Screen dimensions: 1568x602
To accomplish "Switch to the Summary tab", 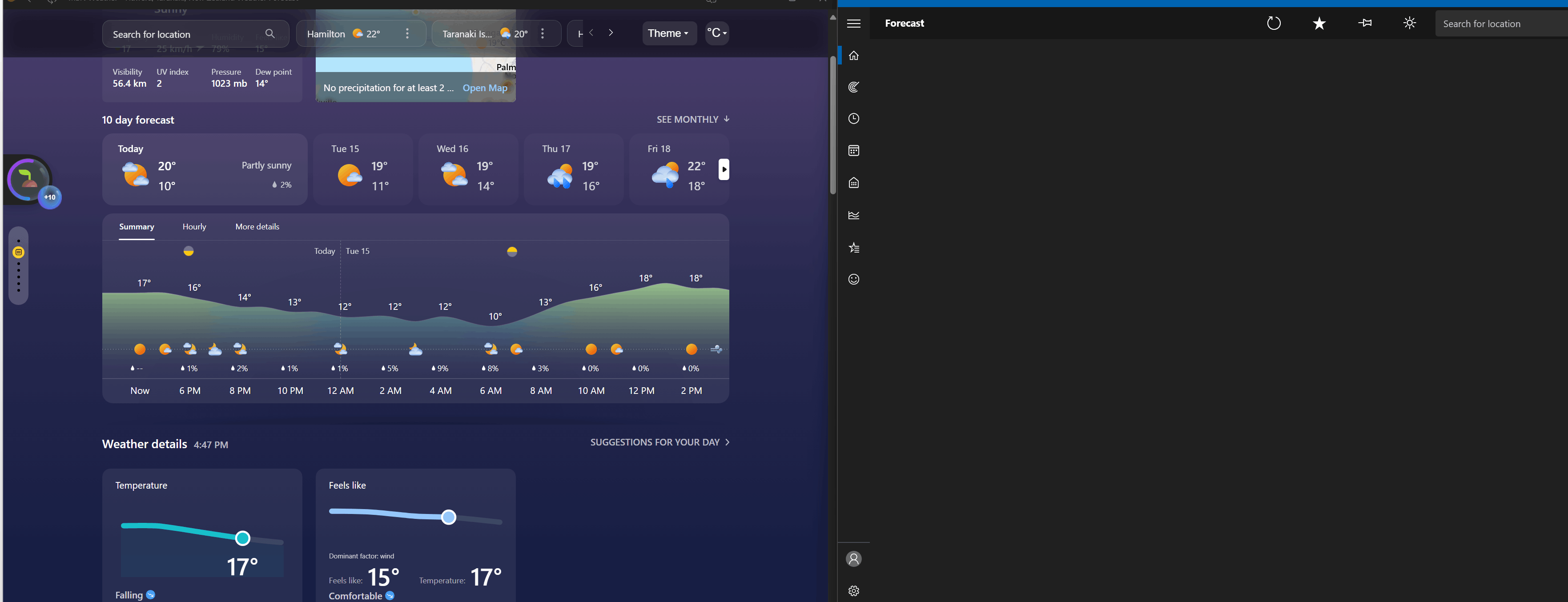I will click(137, 226).
